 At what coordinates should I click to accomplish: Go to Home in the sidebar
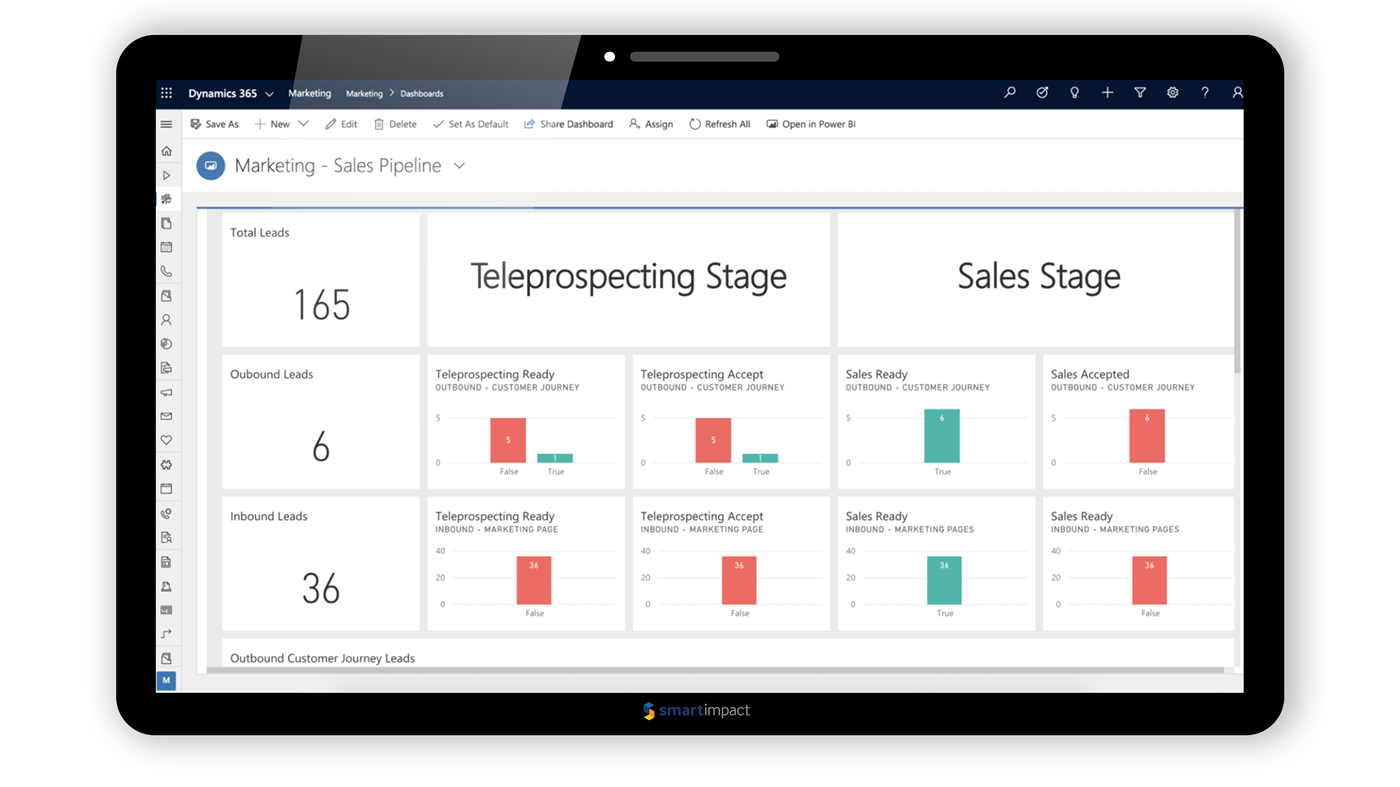click(x=166, y=151)
